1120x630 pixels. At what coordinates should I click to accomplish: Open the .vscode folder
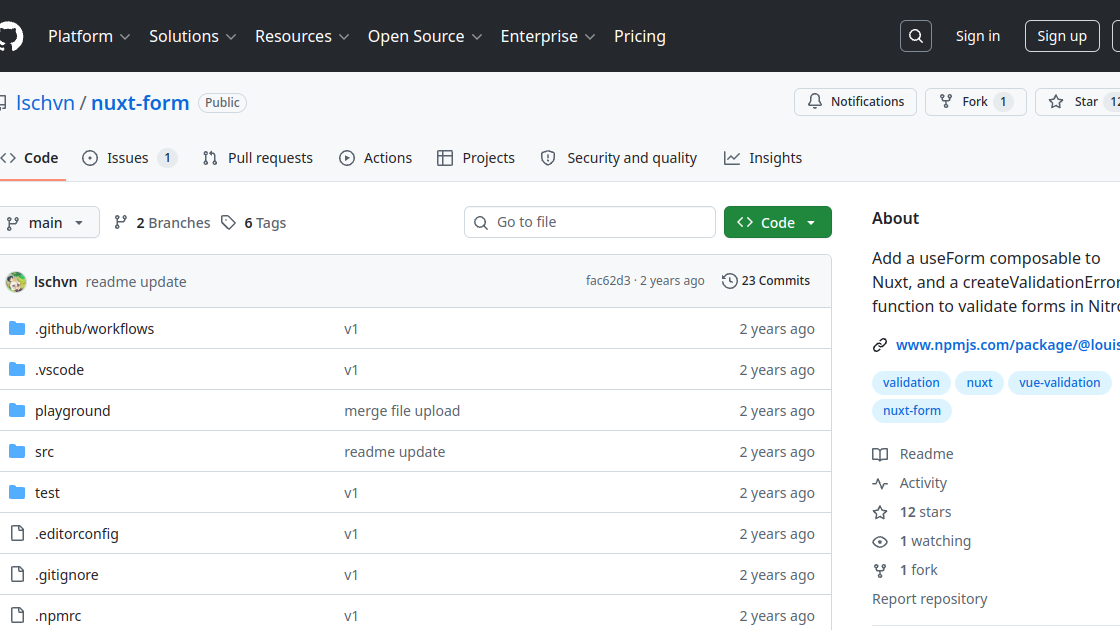tap(59, 370)
